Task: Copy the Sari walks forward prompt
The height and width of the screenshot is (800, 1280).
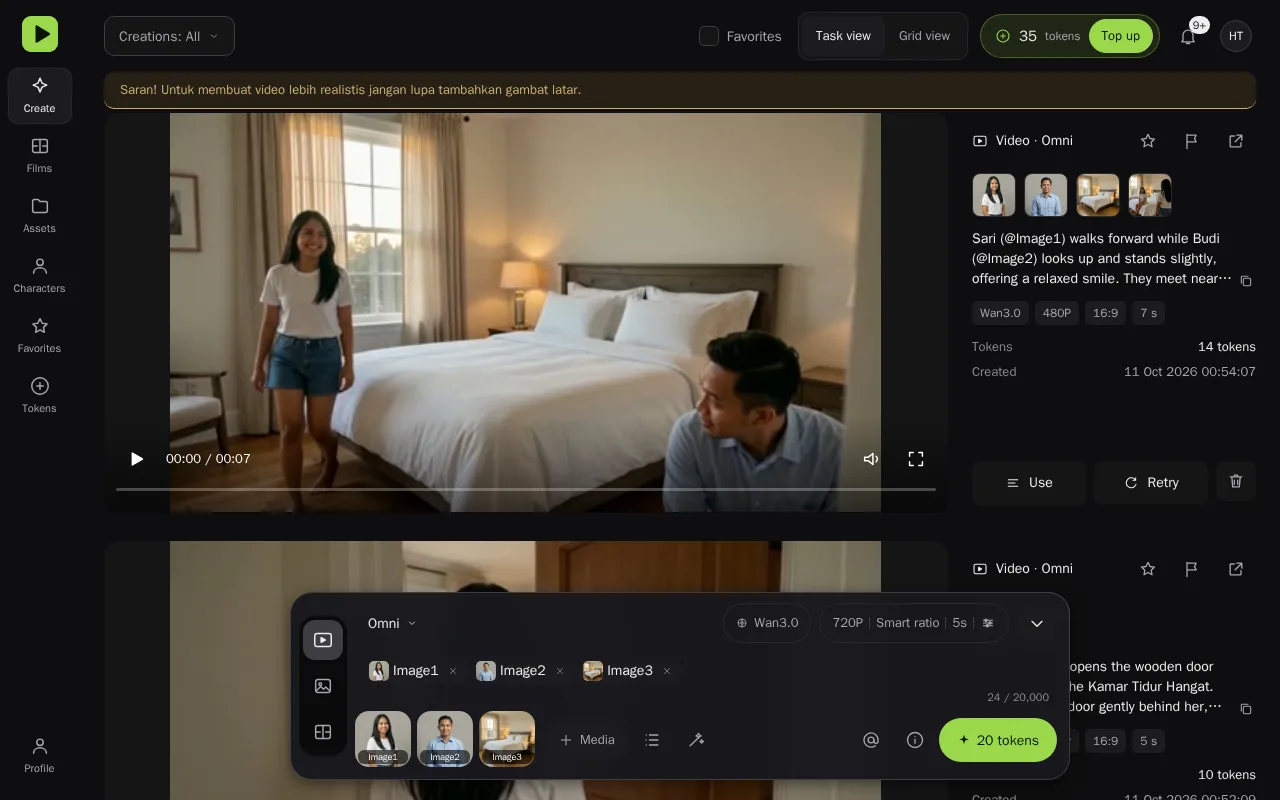Action: pyautogui.click(x=1246, y=281)
